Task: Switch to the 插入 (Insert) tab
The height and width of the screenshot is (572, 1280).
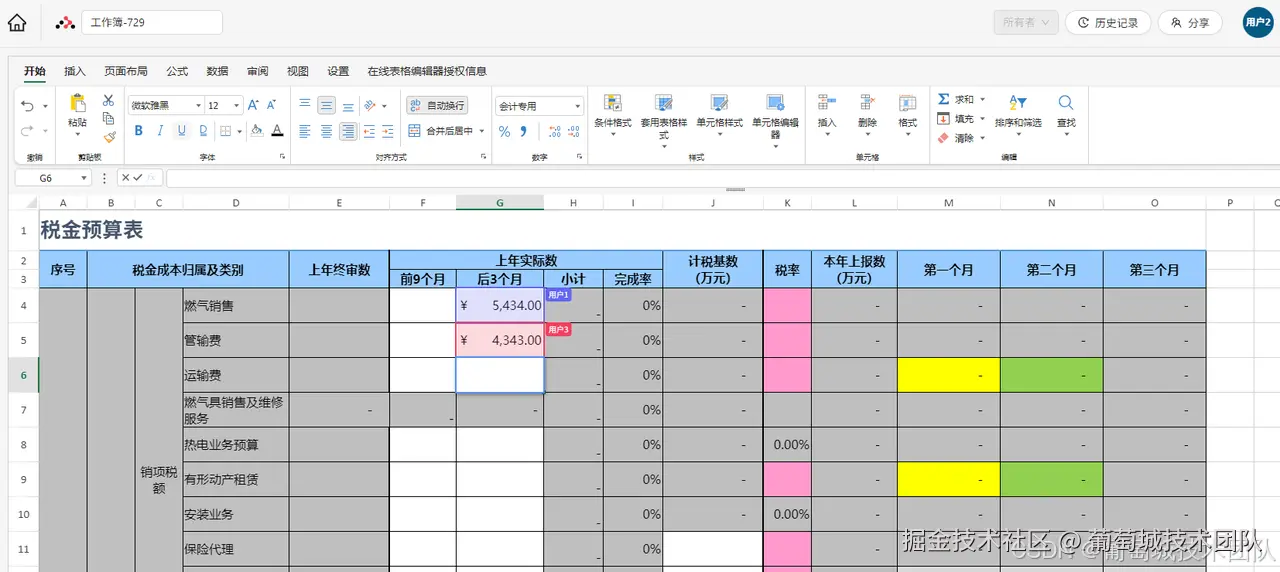Action: click(x=75, y=71)
